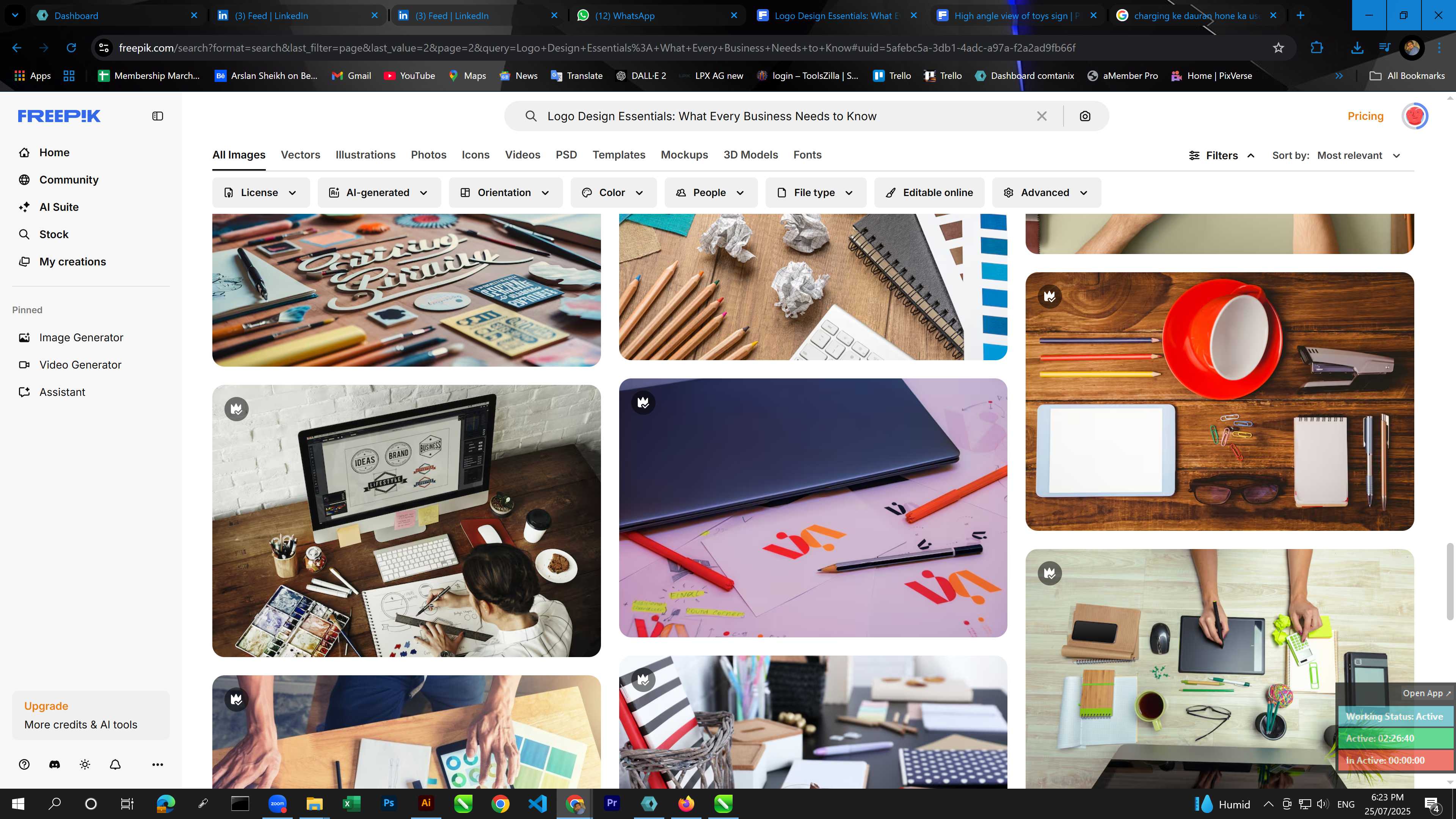The height and width of the screenshot is (819, 1456).
Task: Show hidden bookmarks via double chevron
Action: pyautogui.click(x=1338, y=76)
